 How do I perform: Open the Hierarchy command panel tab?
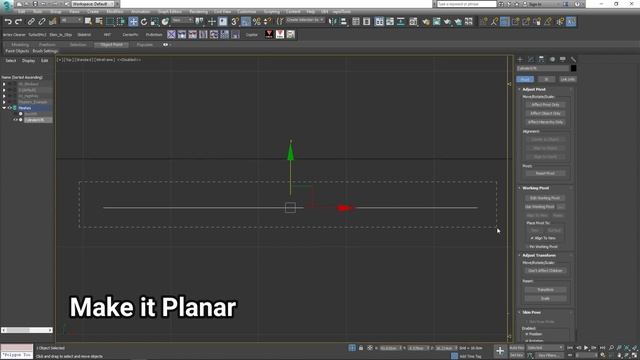click(541, 60)
